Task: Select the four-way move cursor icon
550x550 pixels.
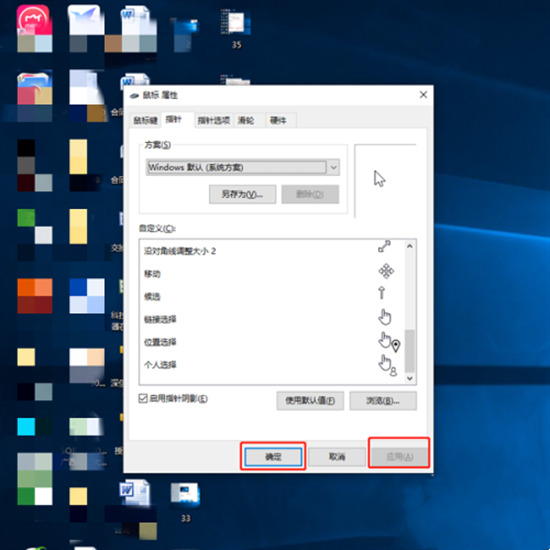Action: click(x=386, y=271)
